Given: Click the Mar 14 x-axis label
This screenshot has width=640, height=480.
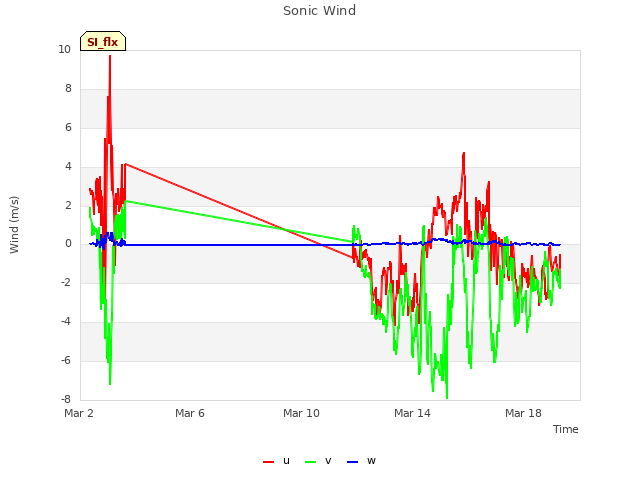Looking at the screenshot, I should (x=412, y=413).
